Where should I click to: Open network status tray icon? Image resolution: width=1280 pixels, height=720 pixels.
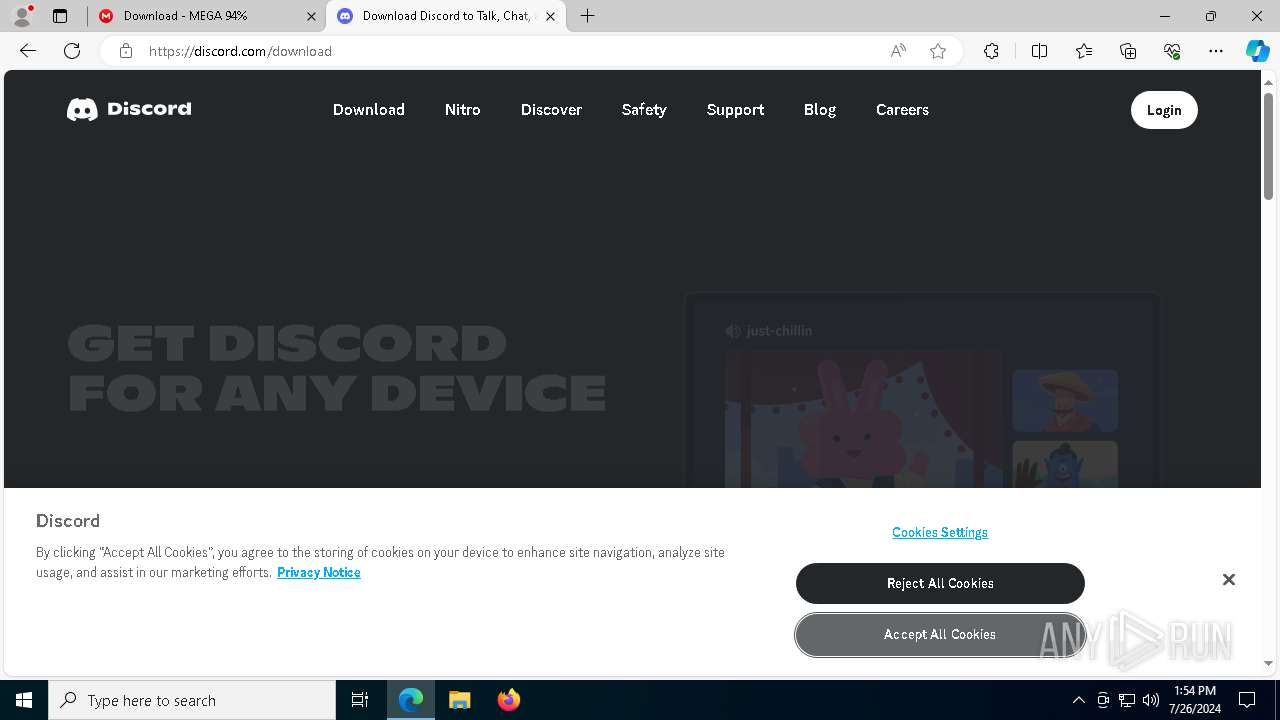[x=1127, y=700]
